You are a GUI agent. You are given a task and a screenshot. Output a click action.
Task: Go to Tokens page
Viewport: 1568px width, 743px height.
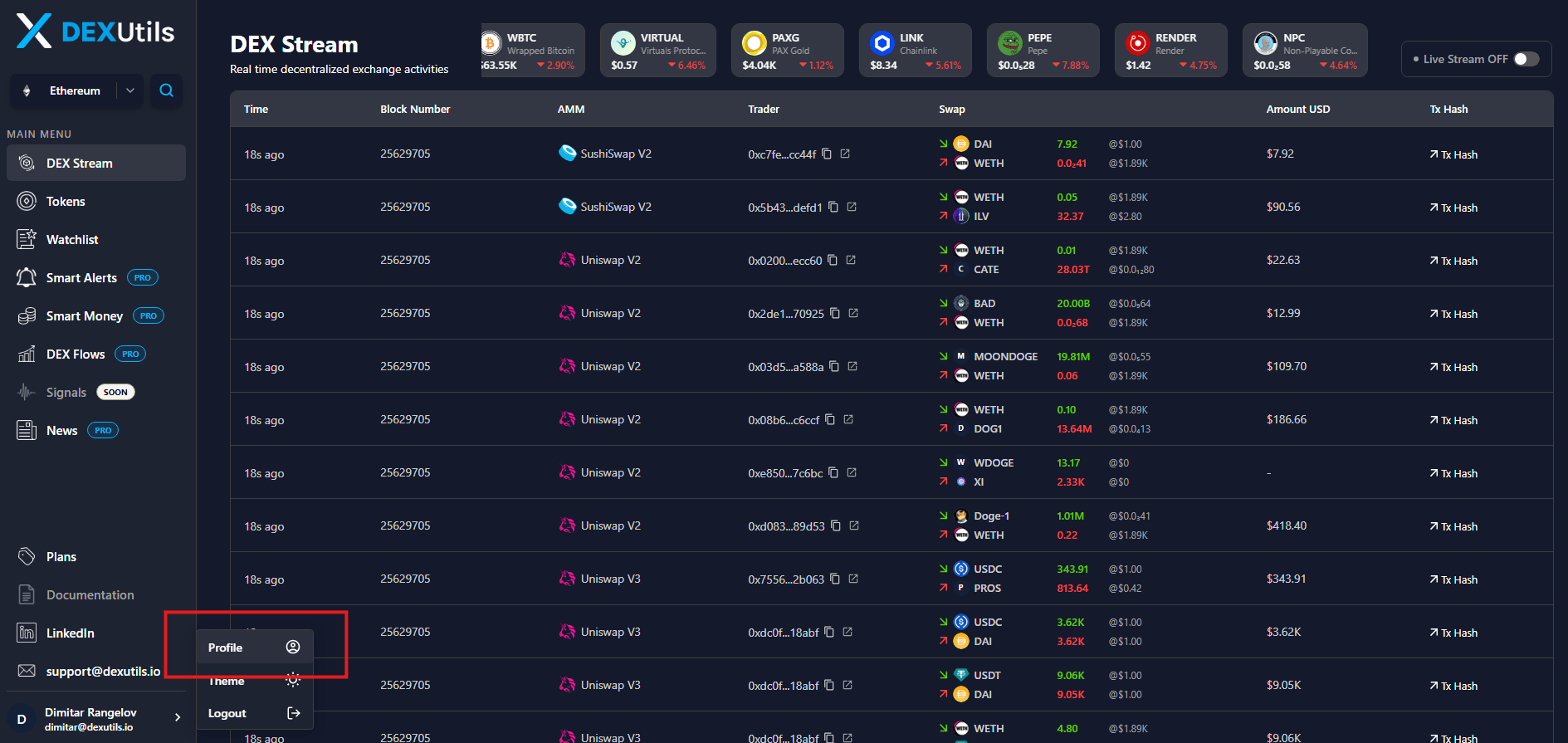coord(96,201)
